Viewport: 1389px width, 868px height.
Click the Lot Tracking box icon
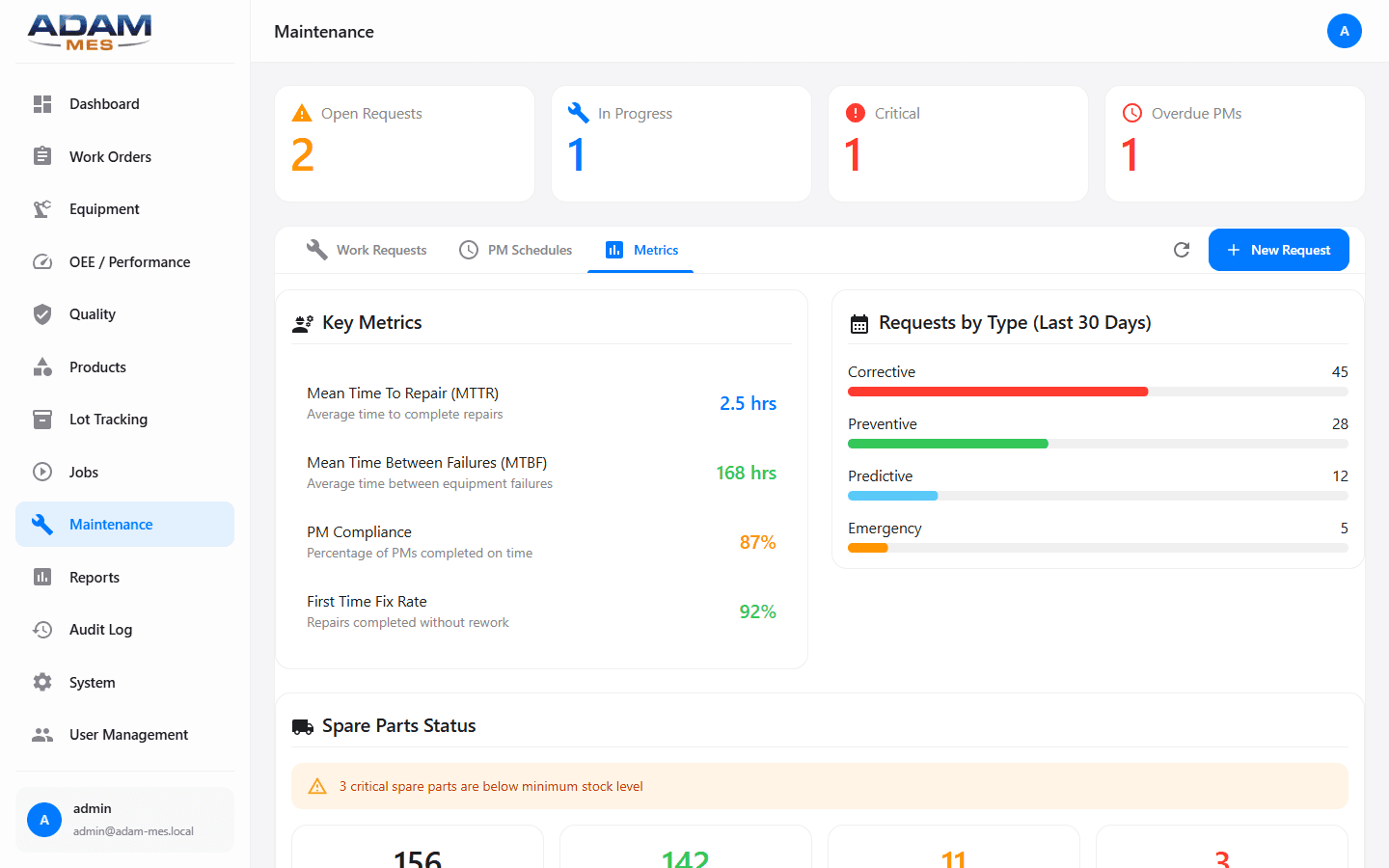pos(42,419)
